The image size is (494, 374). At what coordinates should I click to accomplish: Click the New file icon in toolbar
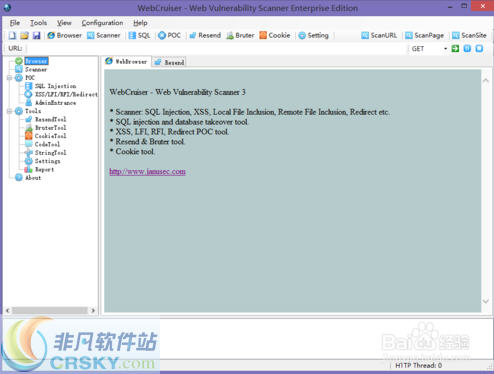[x=12, y=35]
